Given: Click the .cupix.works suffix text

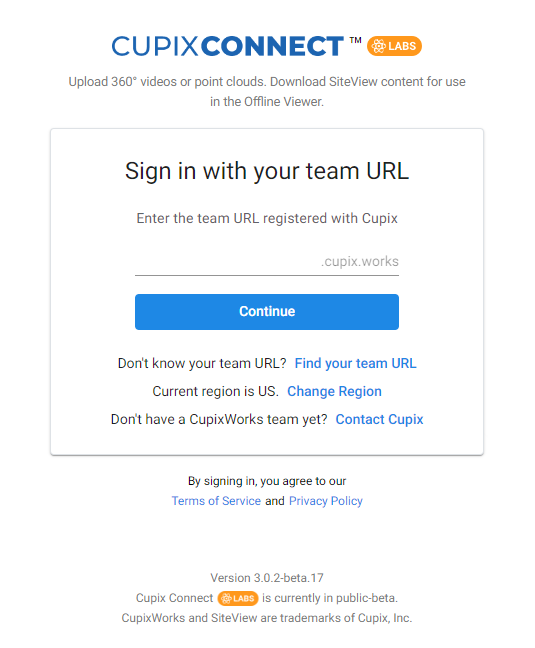Looking at the screenshot, I should pos(360,262).
